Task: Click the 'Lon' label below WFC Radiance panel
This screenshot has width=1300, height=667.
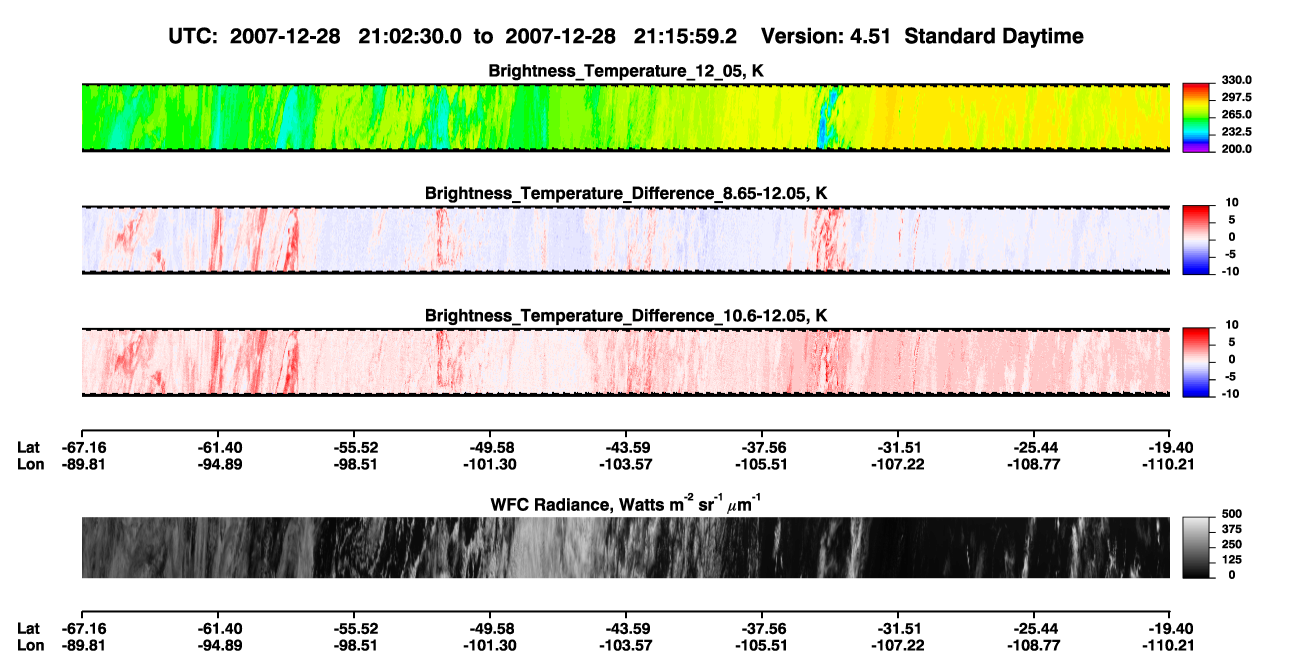Action: 31,645
